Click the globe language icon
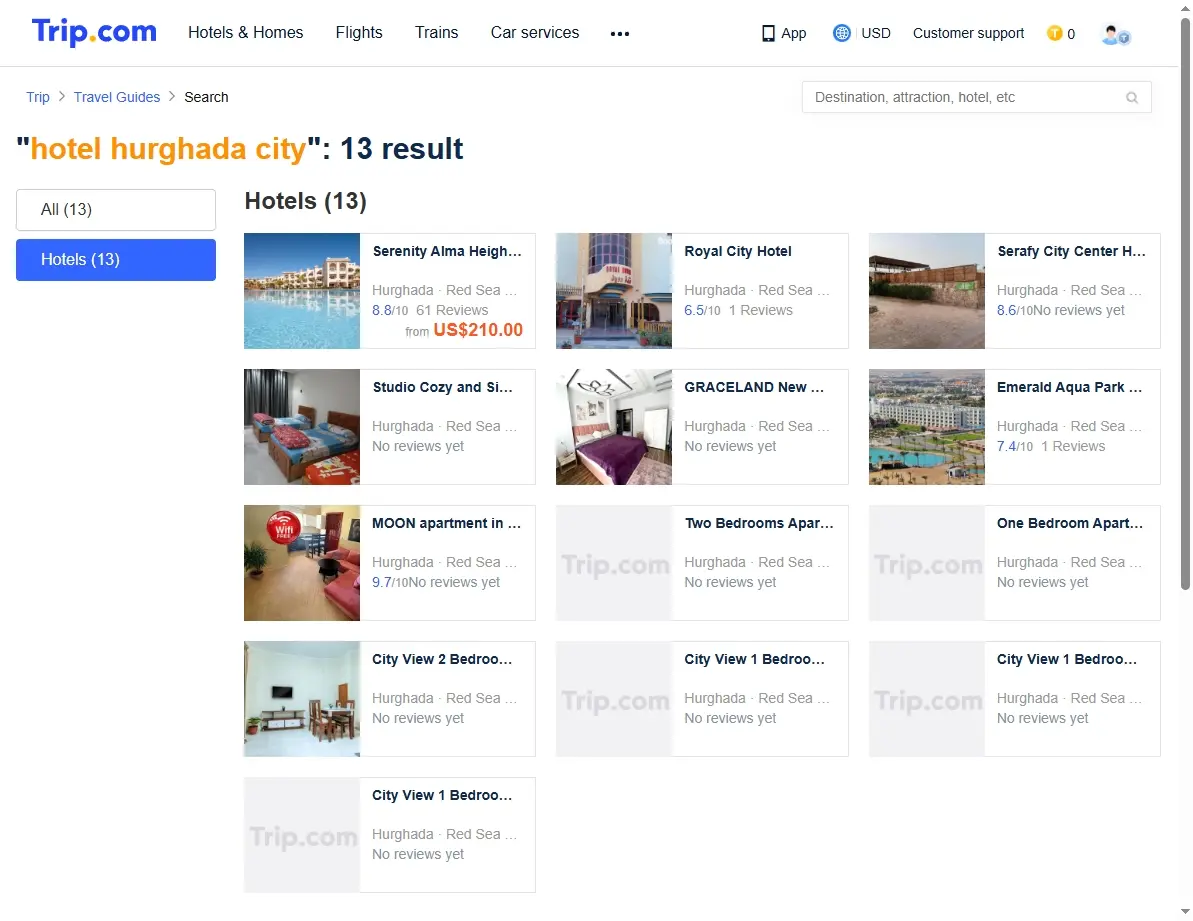Viewport: 1193px width, 921px height. 841,33
